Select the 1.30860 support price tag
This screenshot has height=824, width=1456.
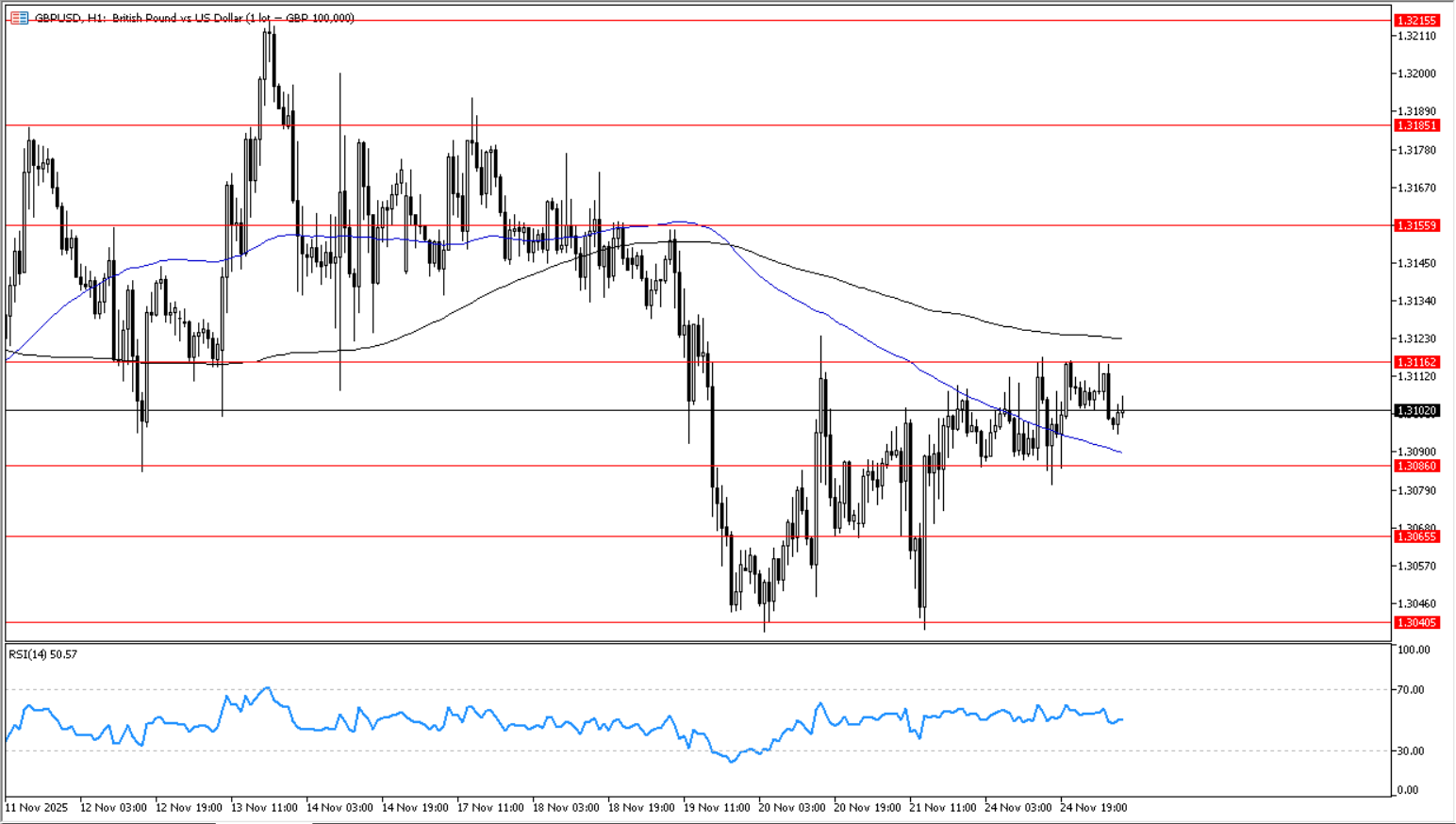pyautogui.click(x=1416, y=466)
